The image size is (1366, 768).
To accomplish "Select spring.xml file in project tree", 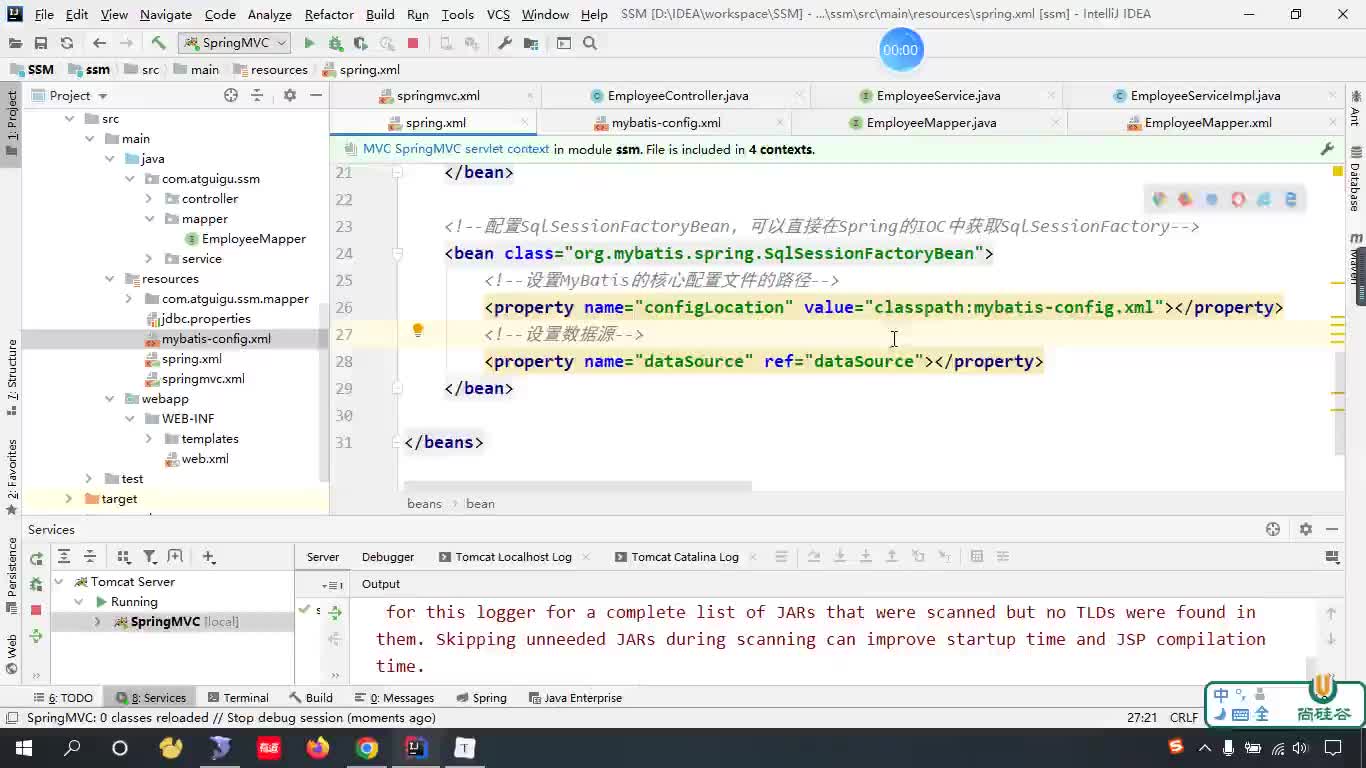I will tap(191, 359).
